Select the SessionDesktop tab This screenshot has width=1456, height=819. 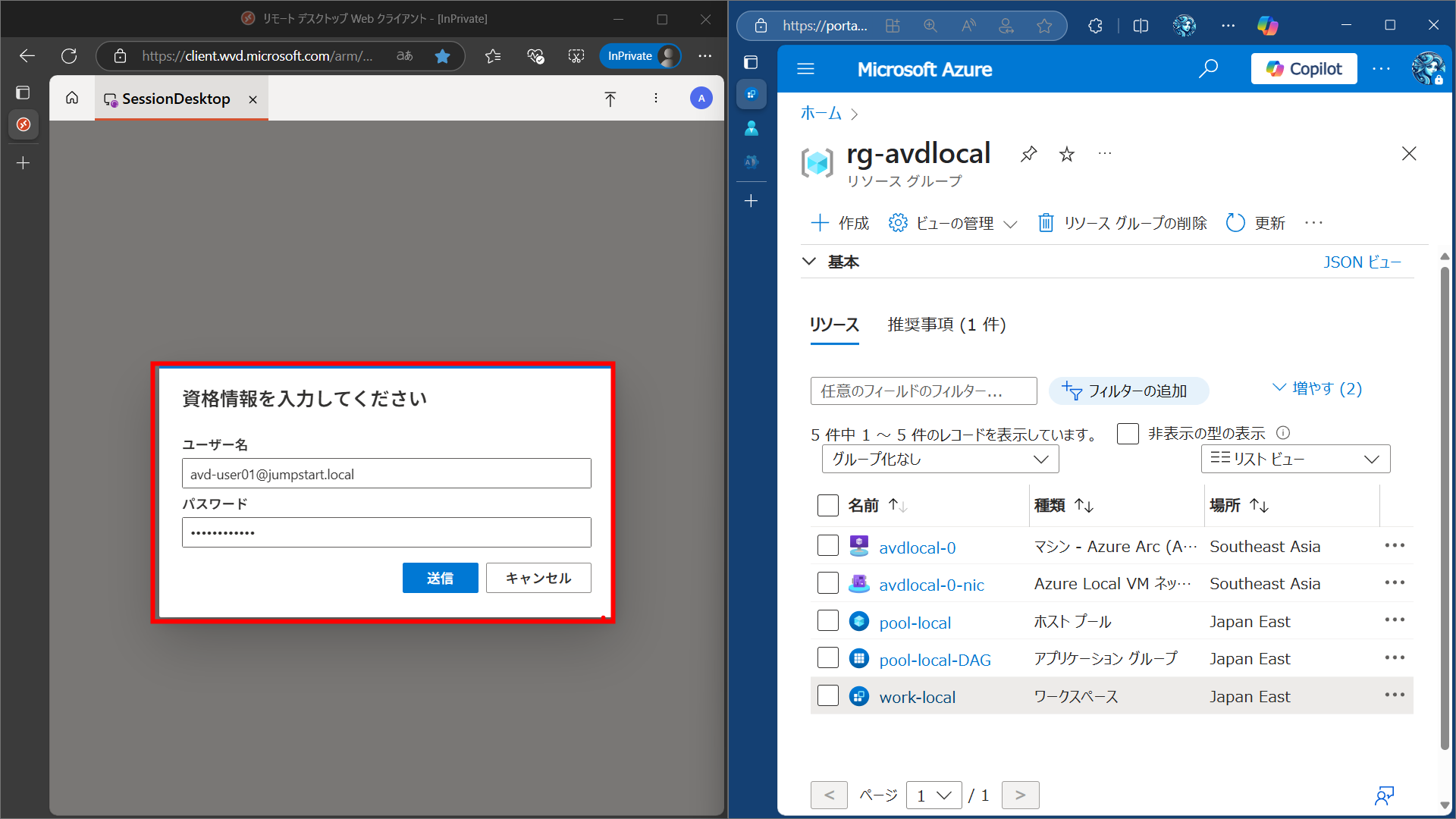[175, 99]
